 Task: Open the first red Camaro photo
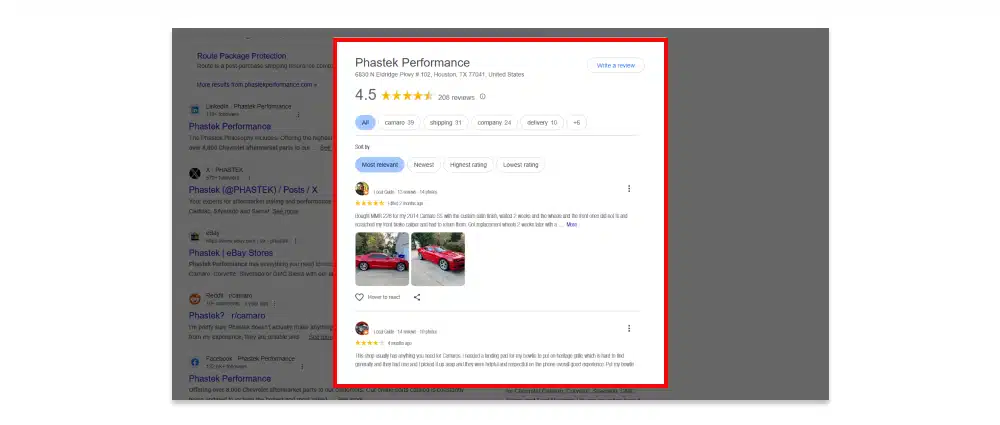pyautogui.click(x=382, y=259)
